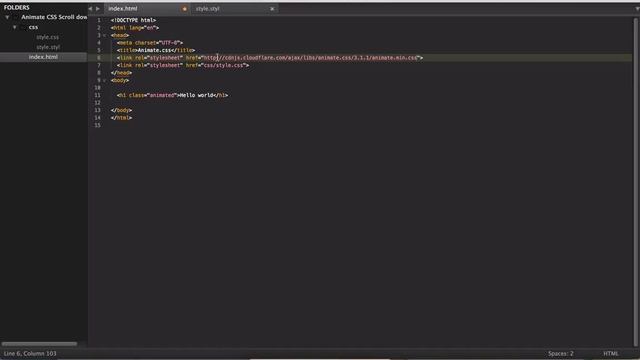Open style.css in the sidebar
Viewport: 640px width, 360px height.
coord(47,37)
